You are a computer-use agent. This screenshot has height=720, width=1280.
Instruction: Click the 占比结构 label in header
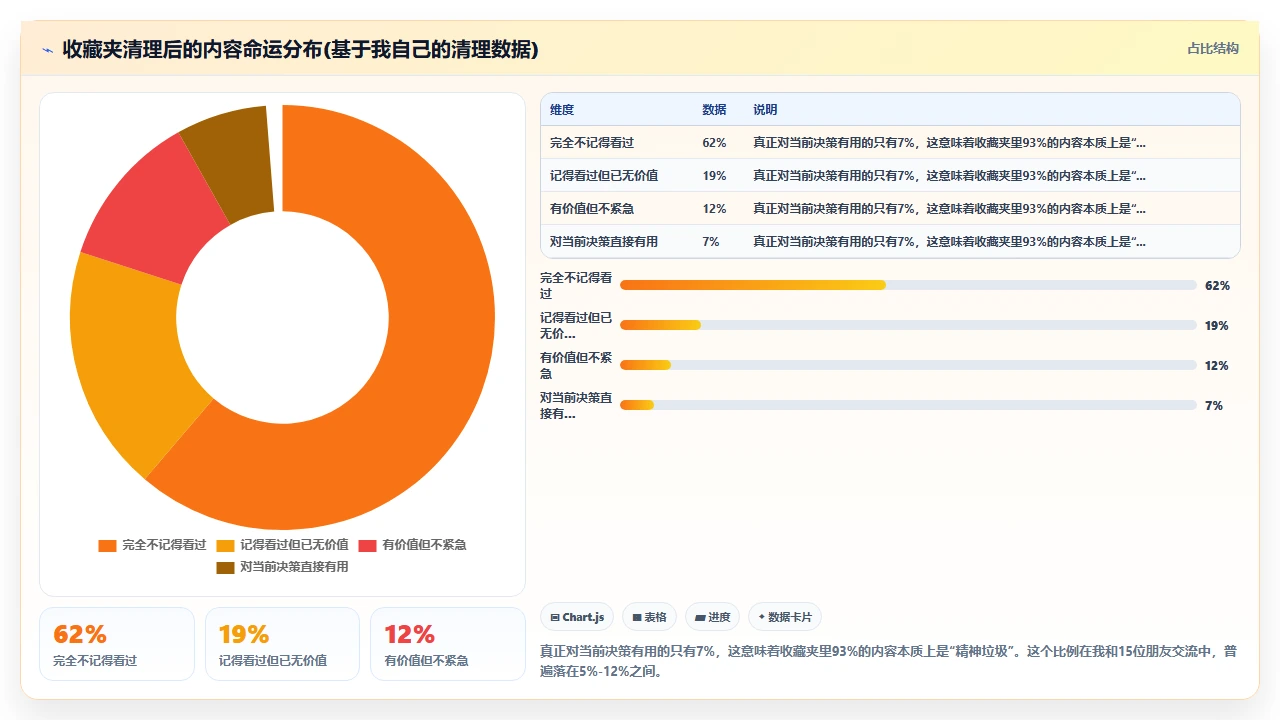coord(1213,48)
